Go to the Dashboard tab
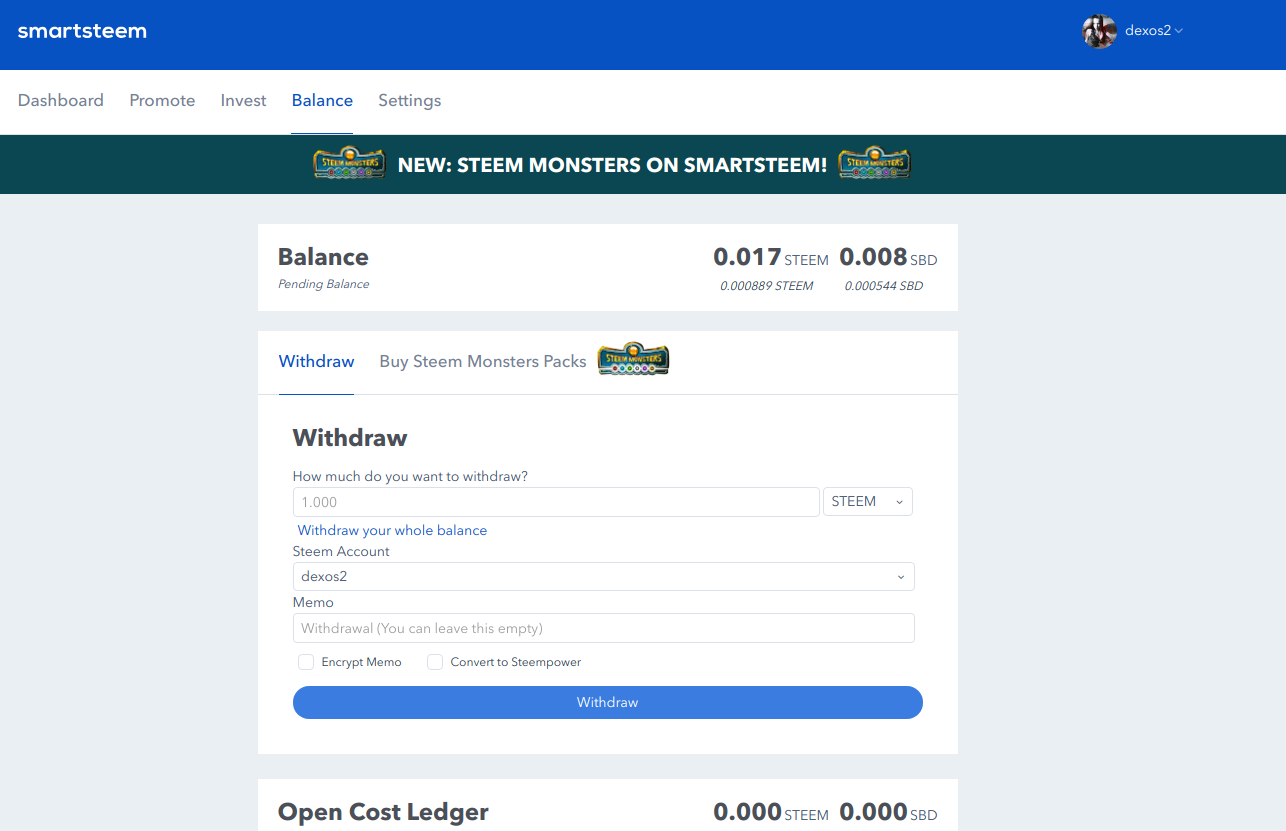1286x831 pixels. click(x=61, y=100)
